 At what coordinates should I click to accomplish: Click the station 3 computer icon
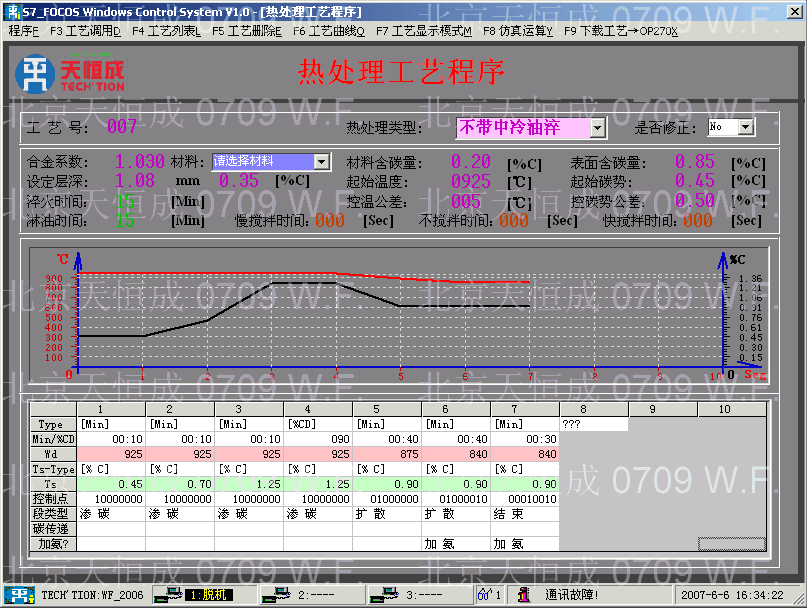(x=380, y=595)
